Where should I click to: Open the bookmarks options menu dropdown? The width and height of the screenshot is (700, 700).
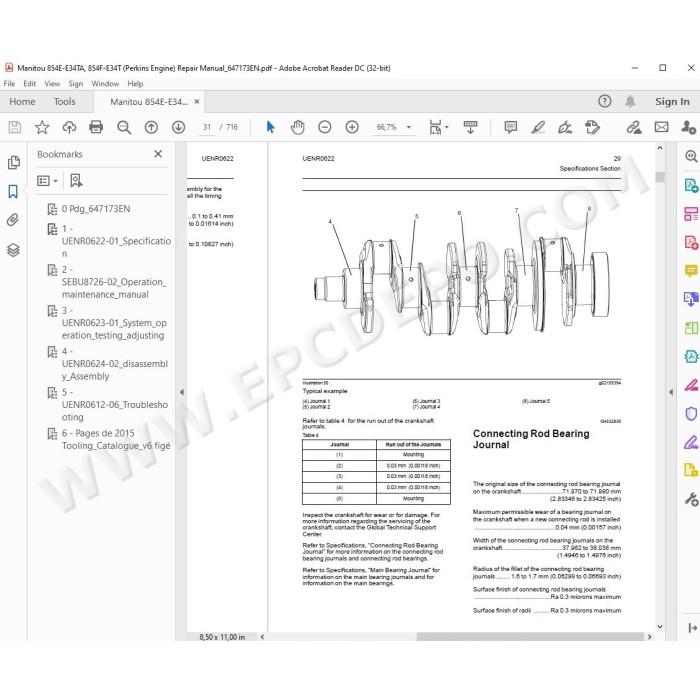tap(47, 181)
